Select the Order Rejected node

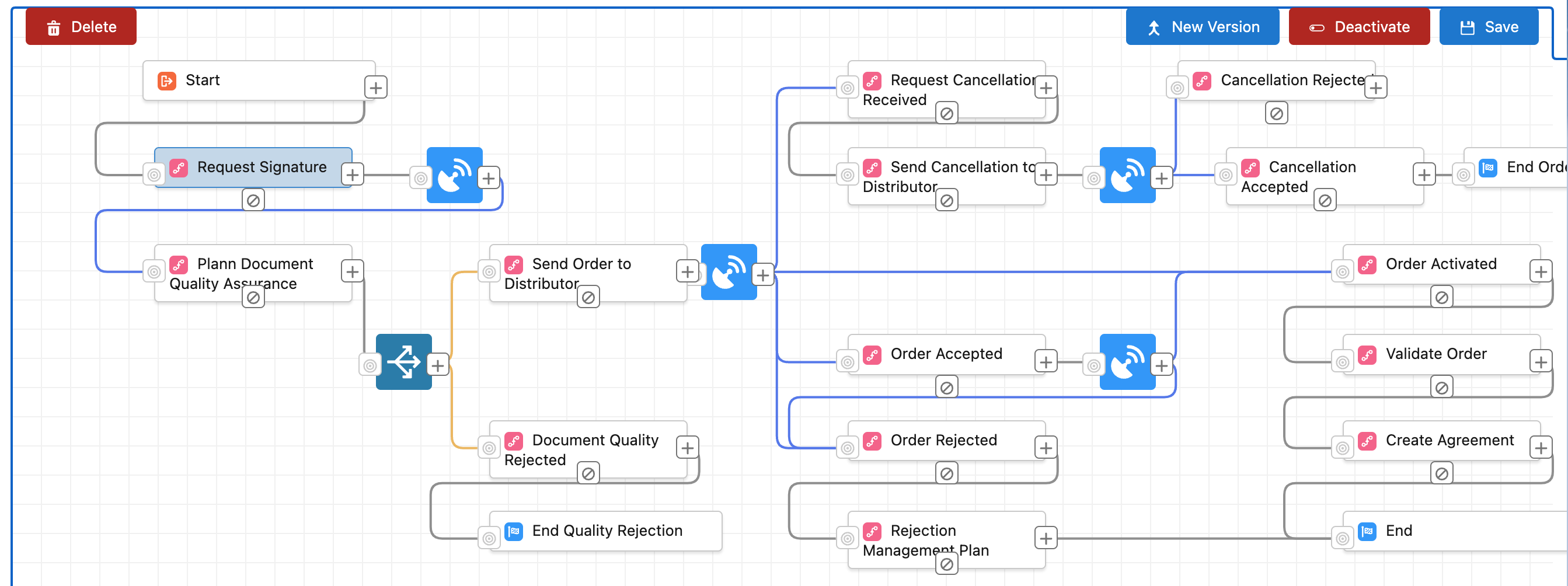coord(946,441)
